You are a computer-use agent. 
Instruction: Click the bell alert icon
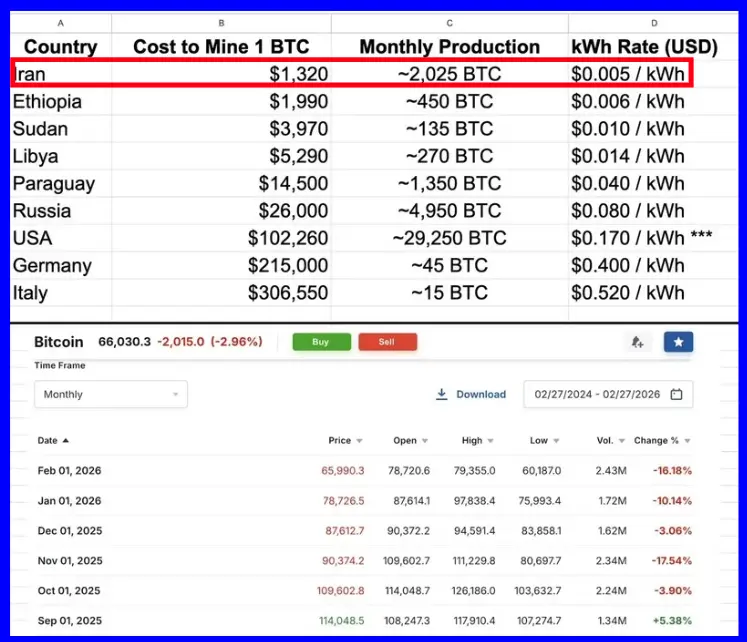637,342
